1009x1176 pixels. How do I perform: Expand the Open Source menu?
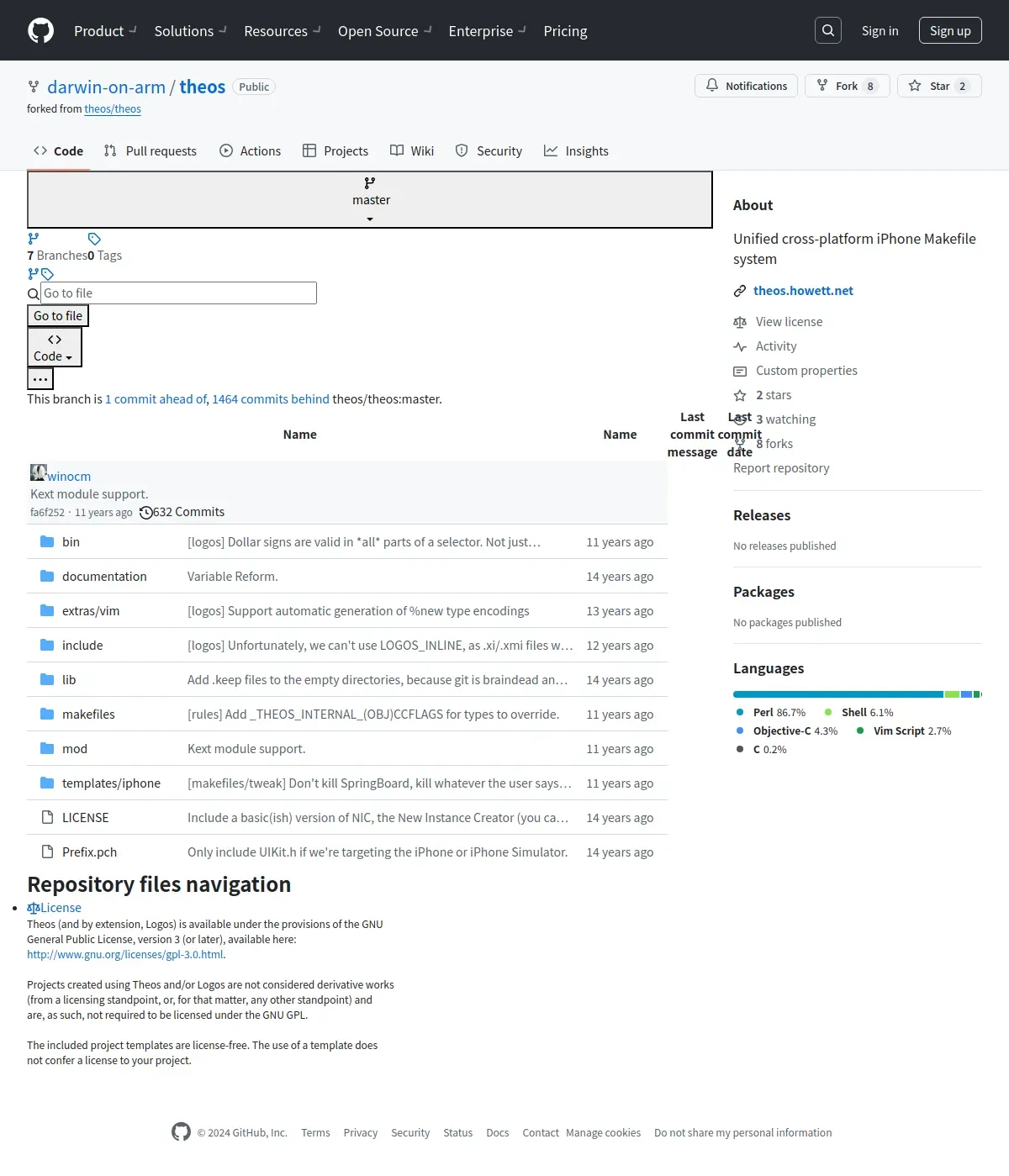point(385,31)
